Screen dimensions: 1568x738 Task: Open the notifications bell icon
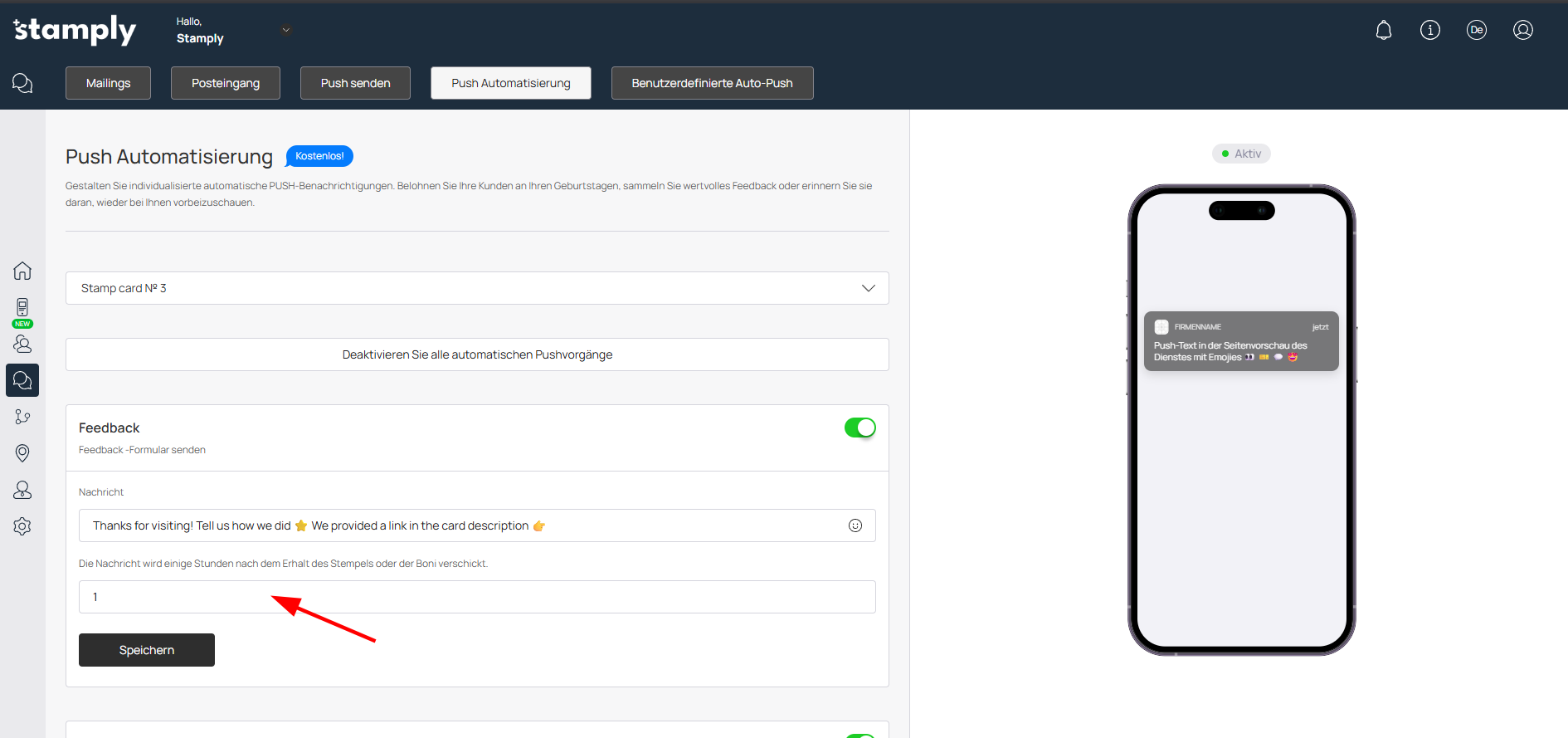pos(1383,31)
